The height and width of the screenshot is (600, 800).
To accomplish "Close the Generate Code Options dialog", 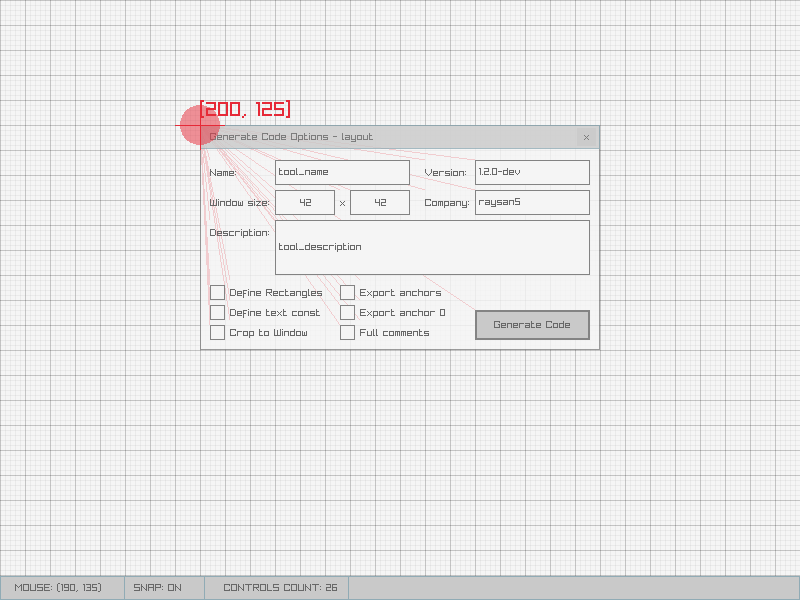I will pos(586,137).
